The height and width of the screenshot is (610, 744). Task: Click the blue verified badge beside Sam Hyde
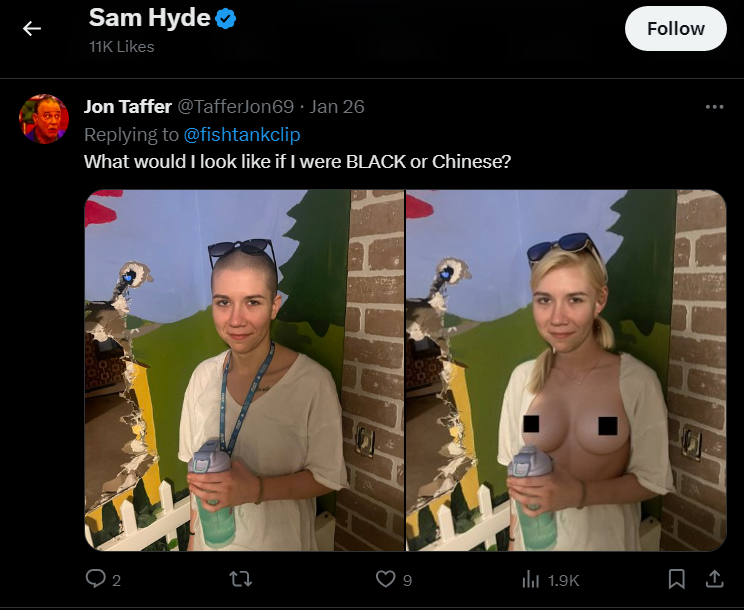point(226,18)
